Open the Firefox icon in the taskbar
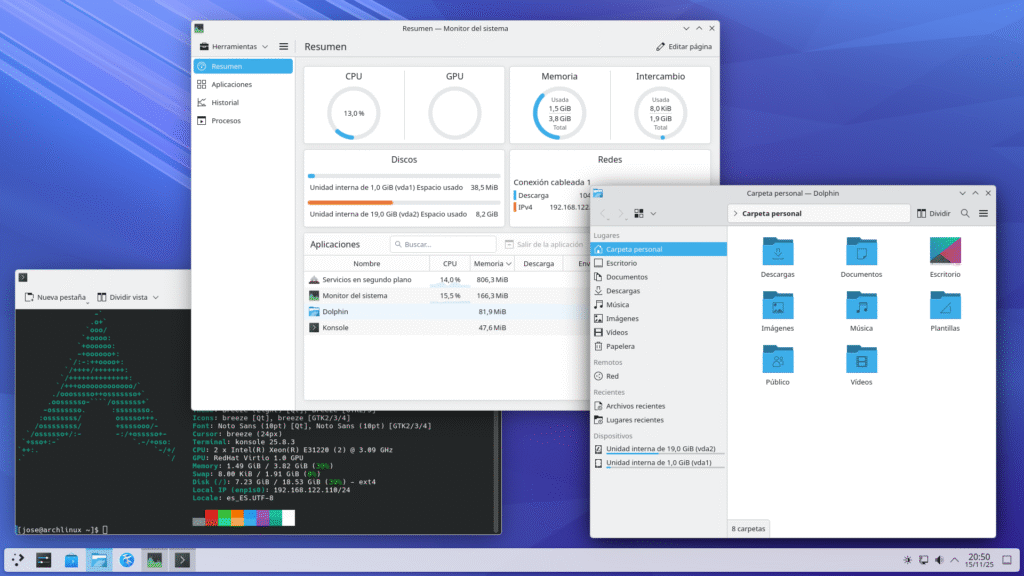The width and height of the screenshot is (1024, 576). tap(127, 560)
